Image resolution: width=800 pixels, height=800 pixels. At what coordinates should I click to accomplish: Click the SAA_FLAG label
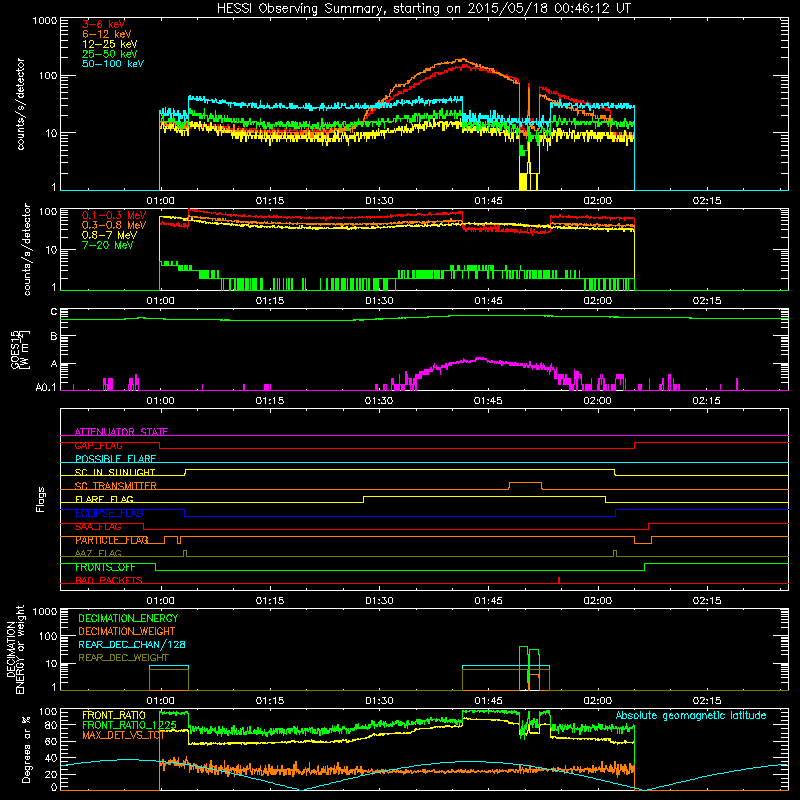[x=98, y=527]
